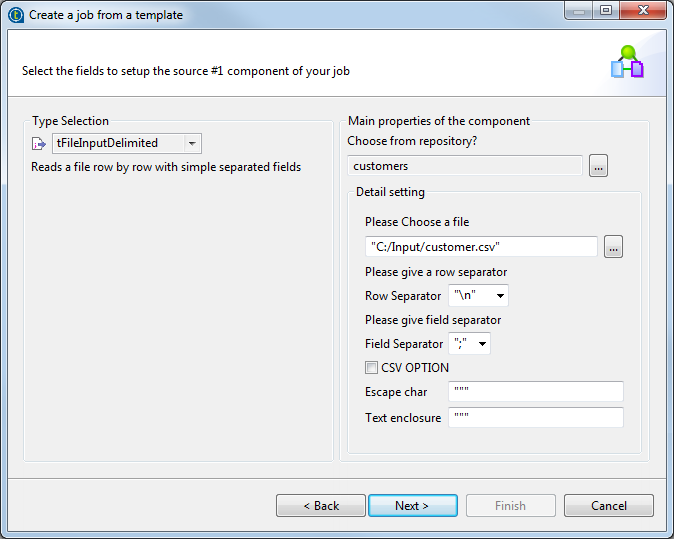Expand the tFileInputDelimited type dropdown
674x539 pixels.
193,144
